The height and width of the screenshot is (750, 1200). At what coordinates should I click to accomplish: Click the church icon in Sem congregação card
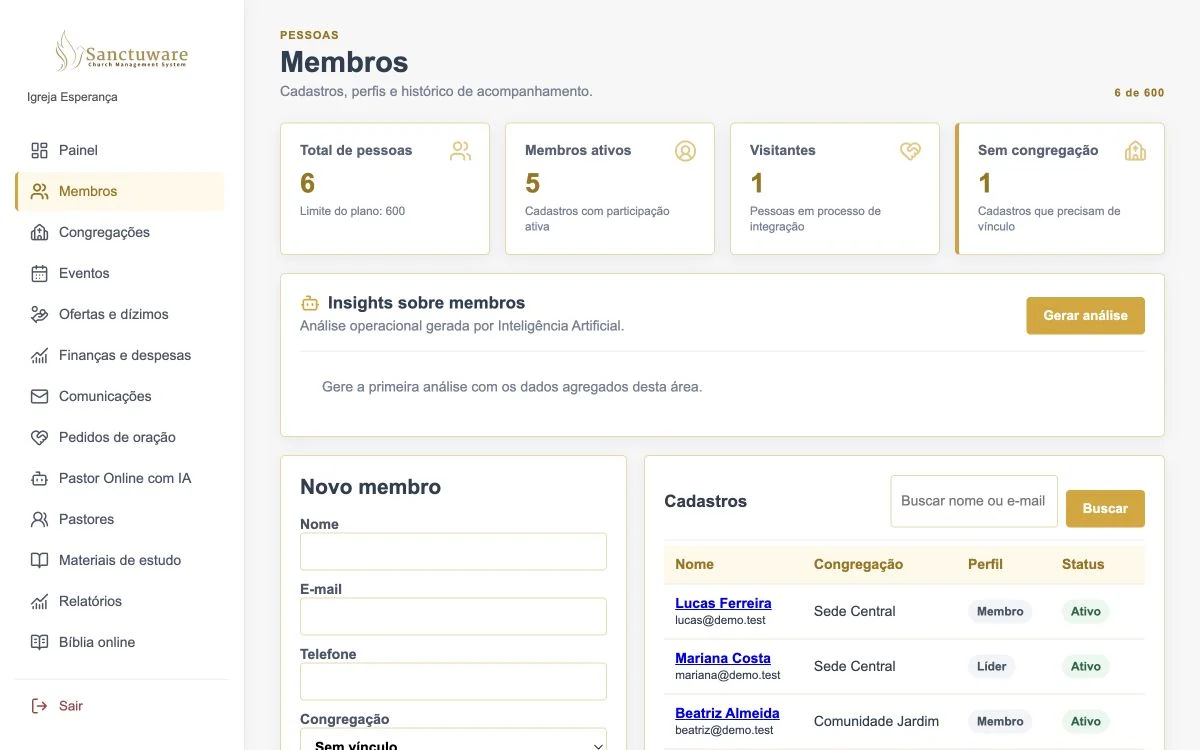pyautogui.click(x=1135, y=151)
